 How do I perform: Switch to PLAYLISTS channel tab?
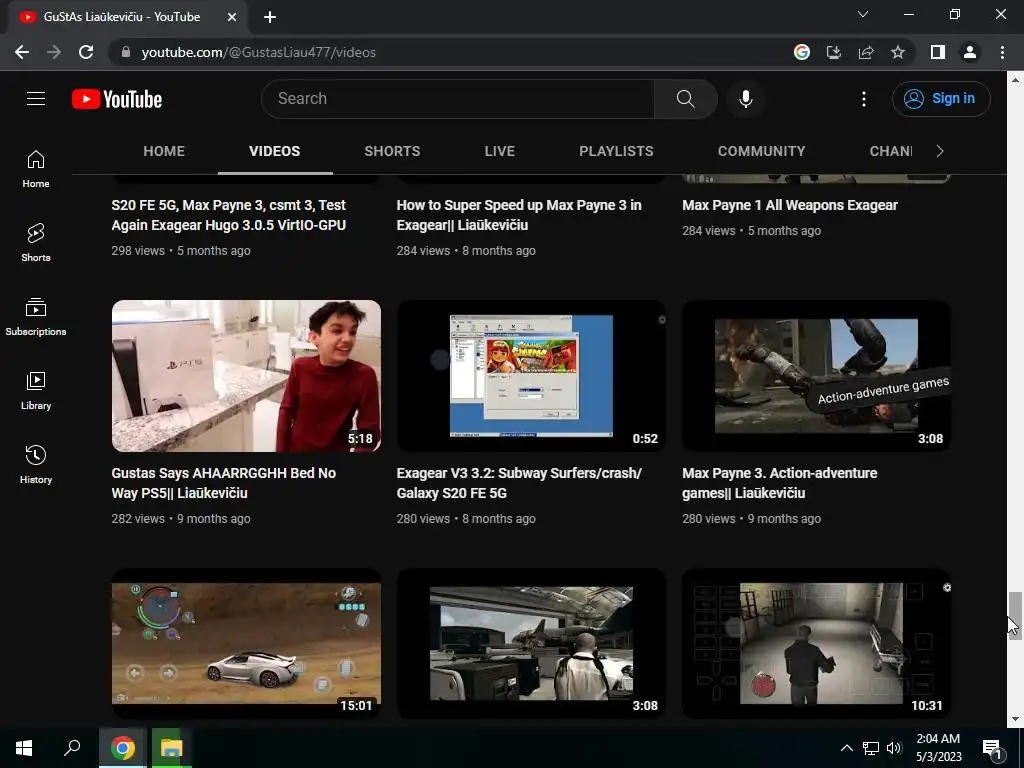point(616,152)
